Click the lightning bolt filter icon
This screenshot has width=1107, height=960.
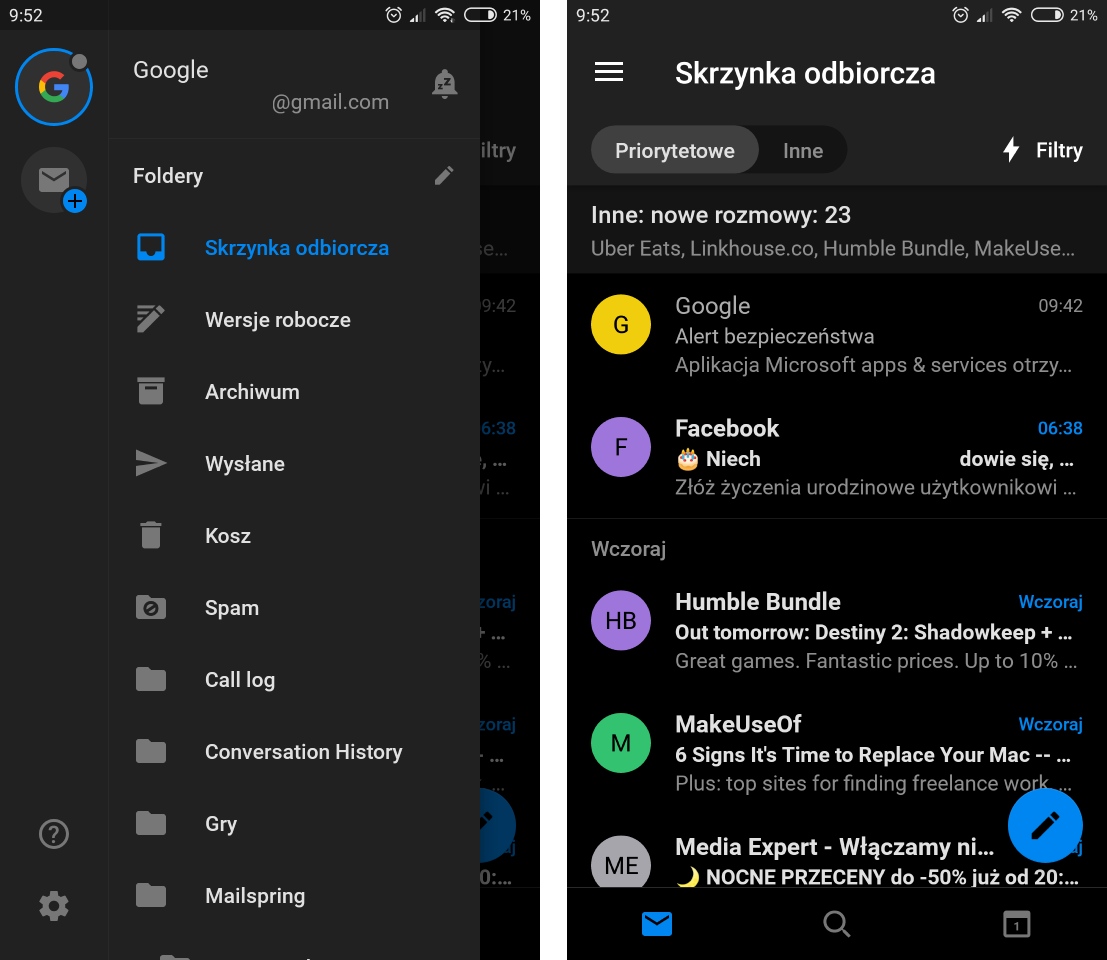point(1011,150)
